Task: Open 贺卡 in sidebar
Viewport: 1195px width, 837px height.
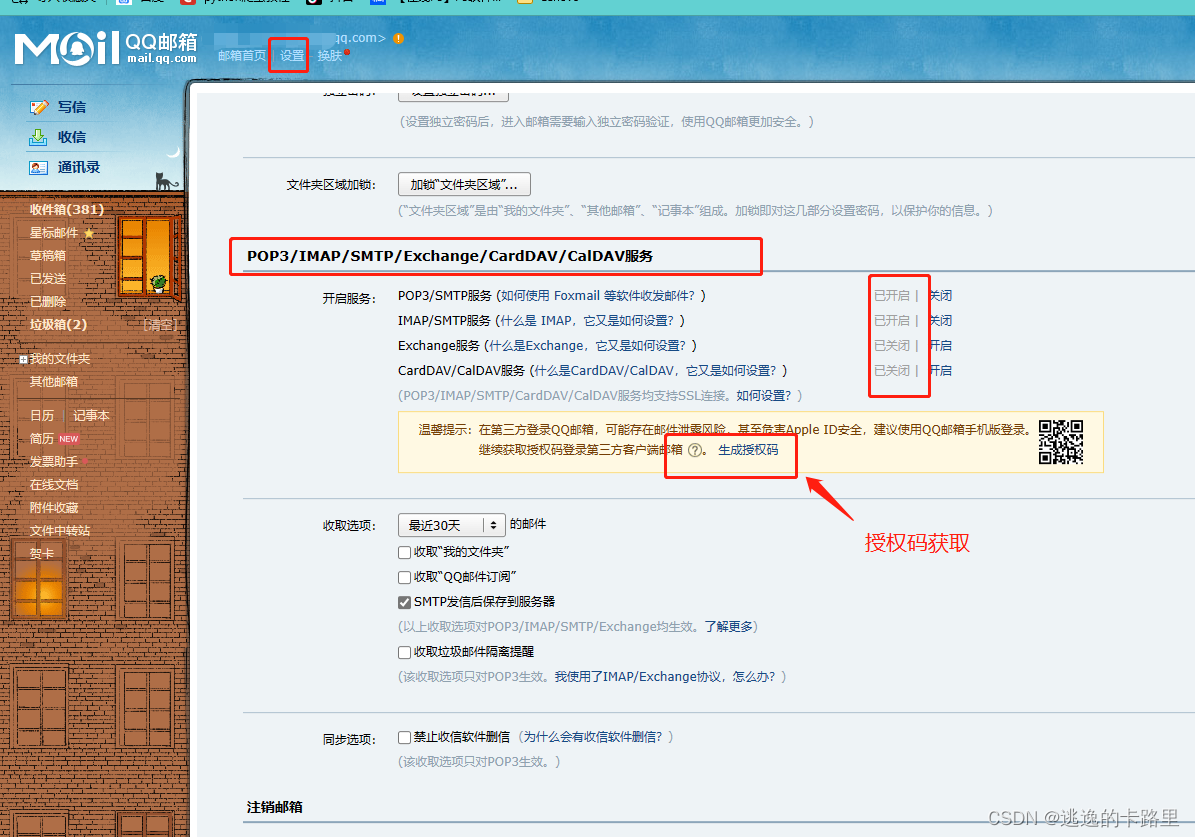Action: pyautogui.click(x=42, y=554)
